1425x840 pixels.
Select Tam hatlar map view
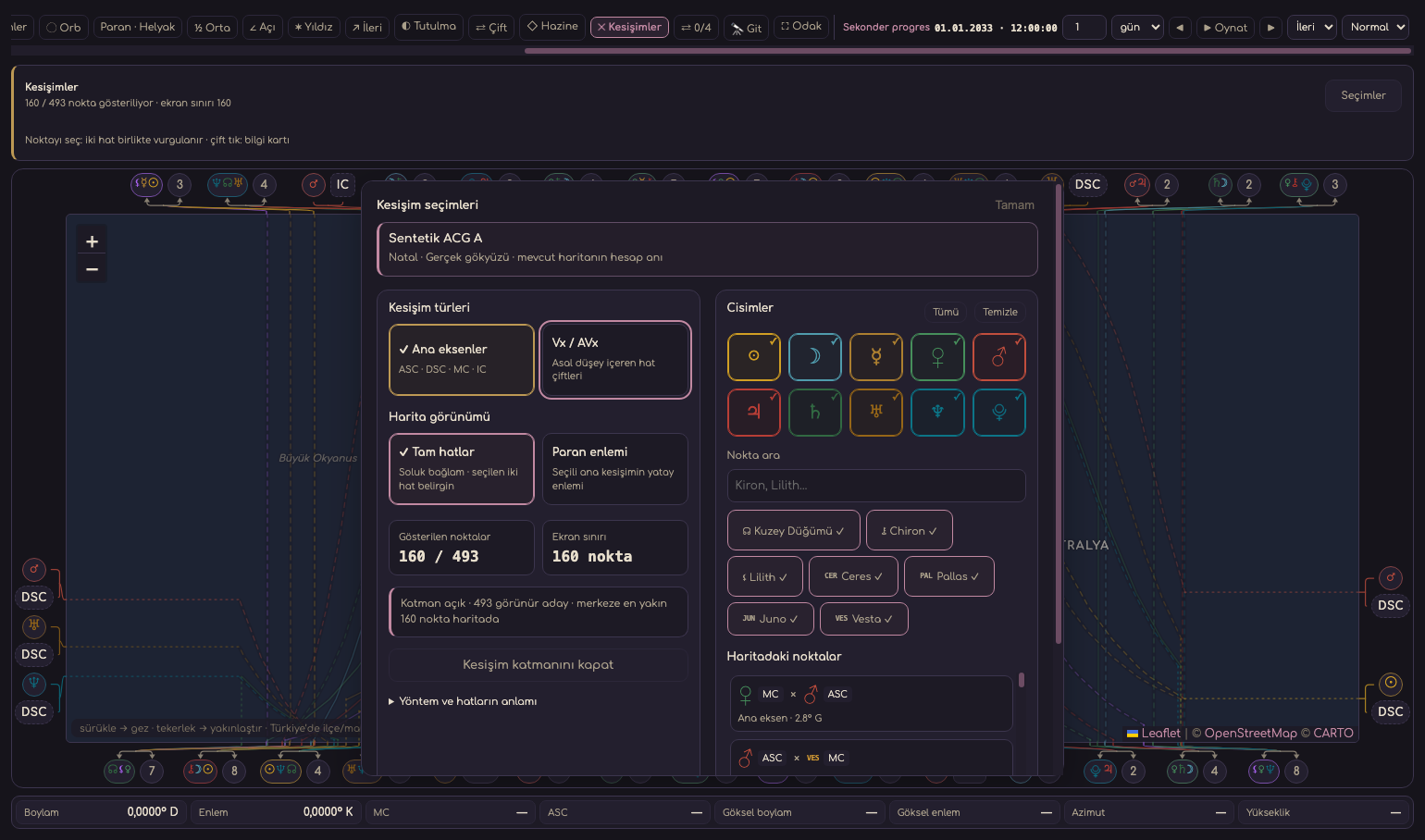[x=462, y=469]
